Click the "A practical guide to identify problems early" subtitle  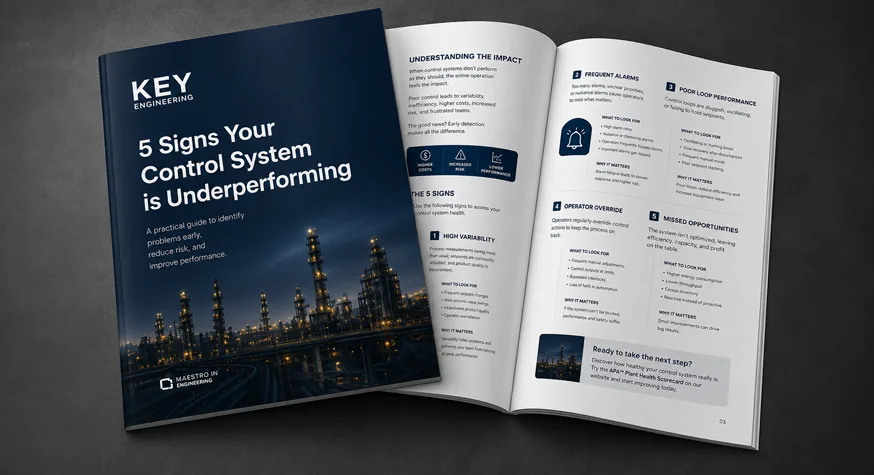click(193, 240)
